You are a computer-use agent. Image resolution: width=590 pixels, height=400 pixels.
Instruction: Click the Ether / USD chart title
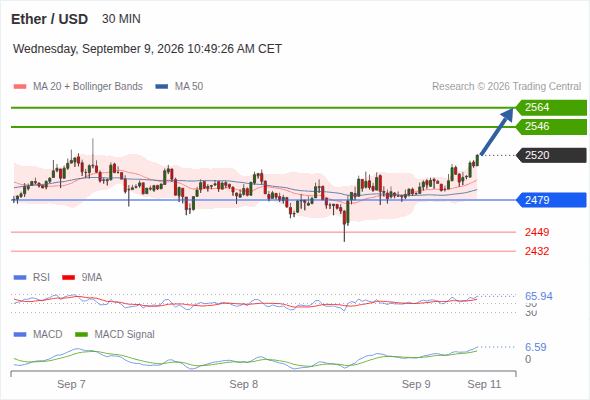click(x=49, y=19)
